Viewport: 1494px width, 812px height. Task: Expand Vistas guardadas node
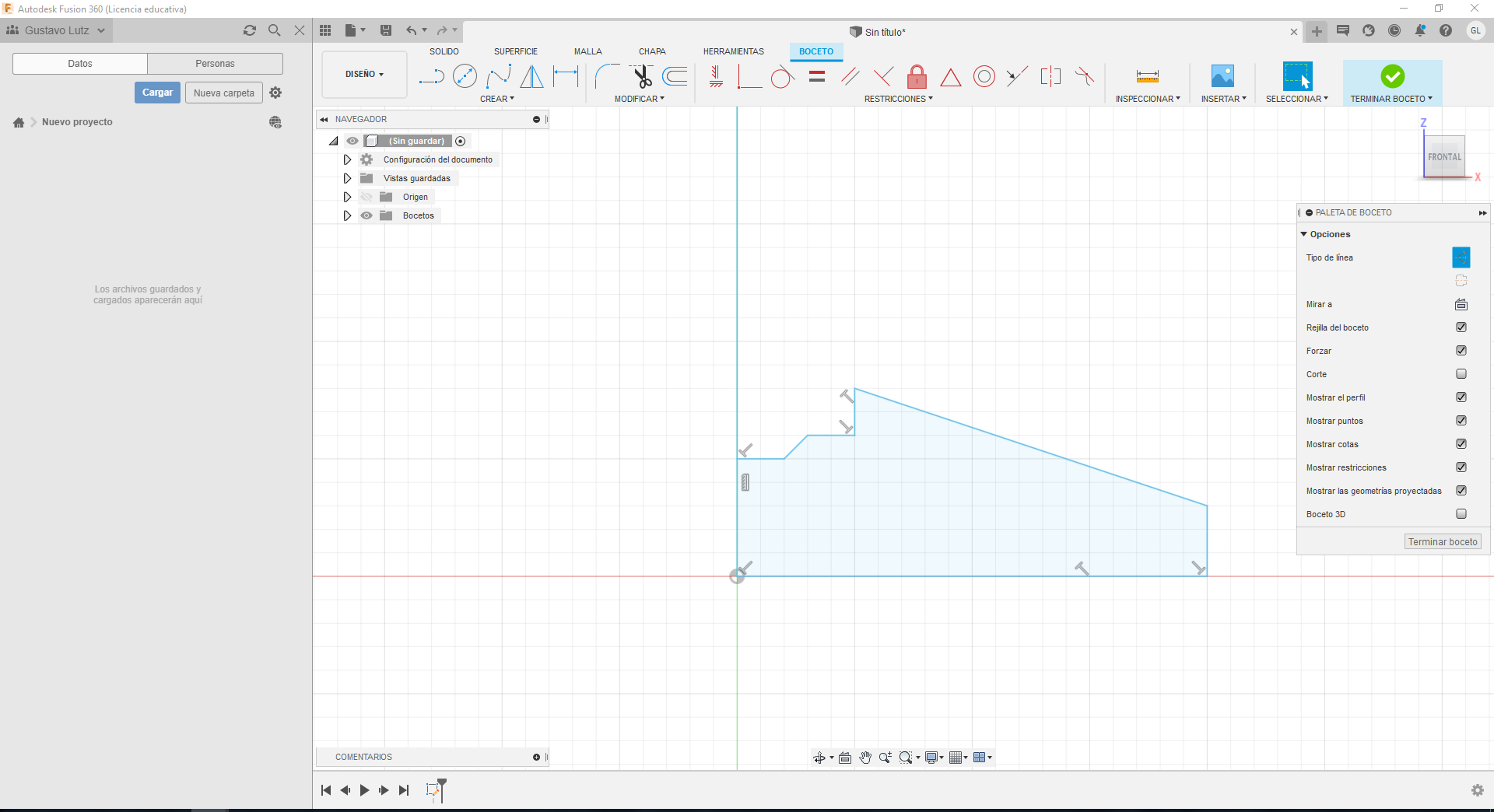click(347, 178)
